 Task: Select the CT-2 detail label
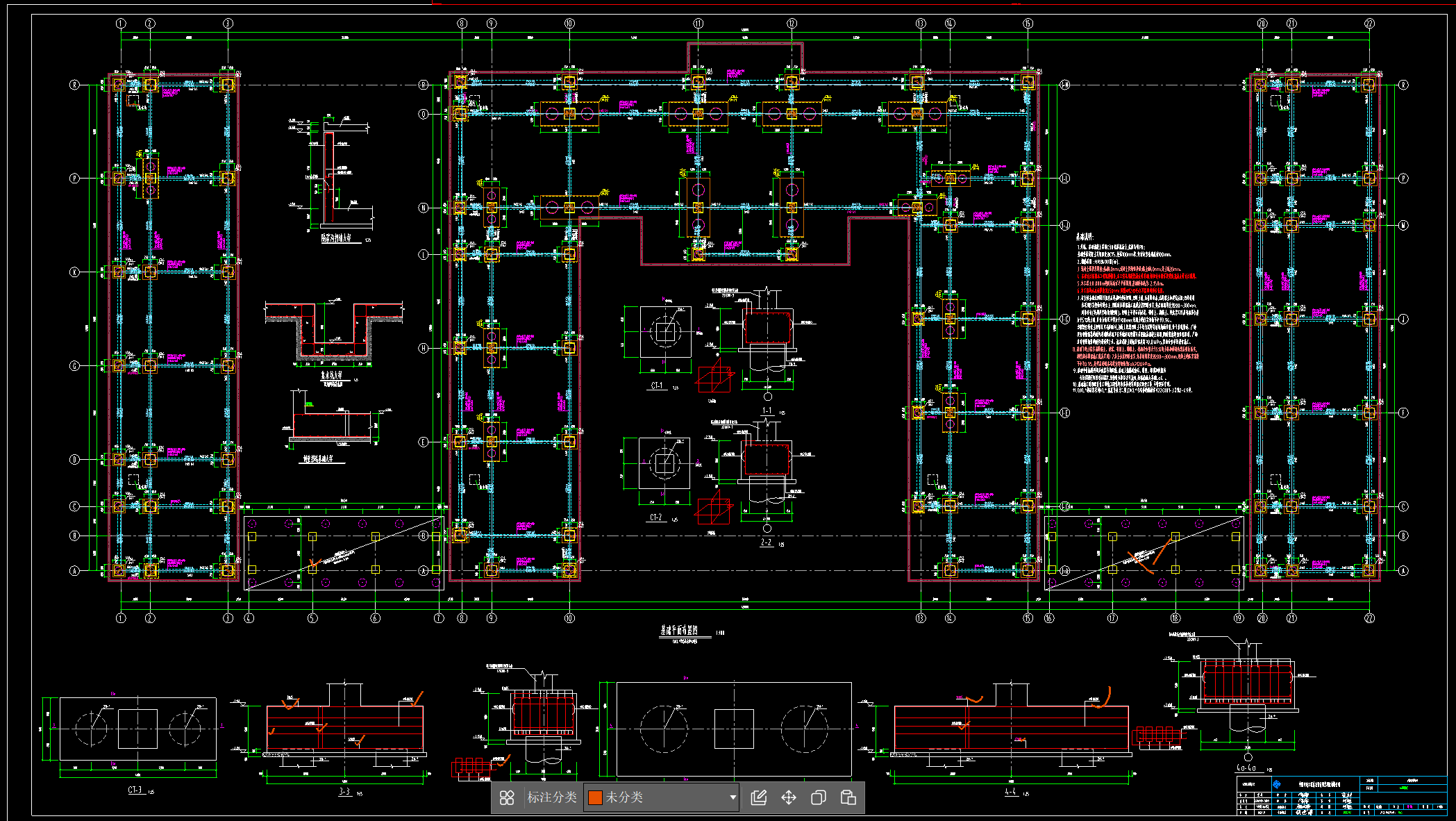coord(655,517)
